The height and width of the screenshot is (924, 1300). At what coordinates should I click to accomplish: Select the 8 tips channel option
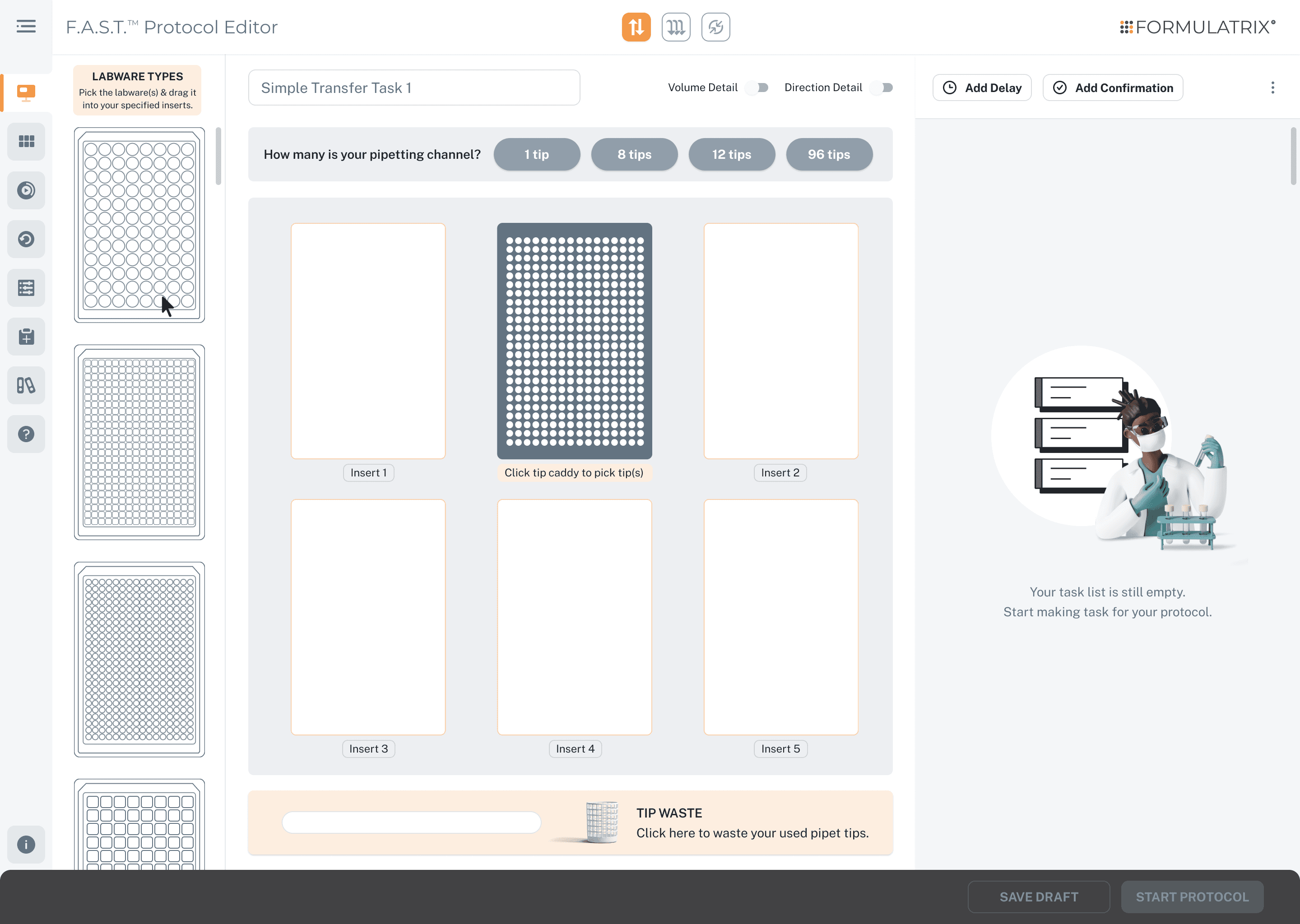tap(634, 154)
